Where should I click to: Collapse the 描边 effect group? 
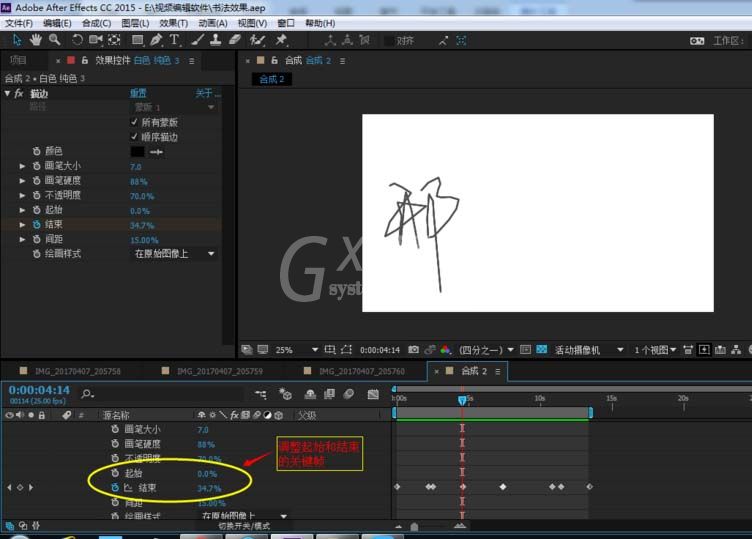(7, 94)
